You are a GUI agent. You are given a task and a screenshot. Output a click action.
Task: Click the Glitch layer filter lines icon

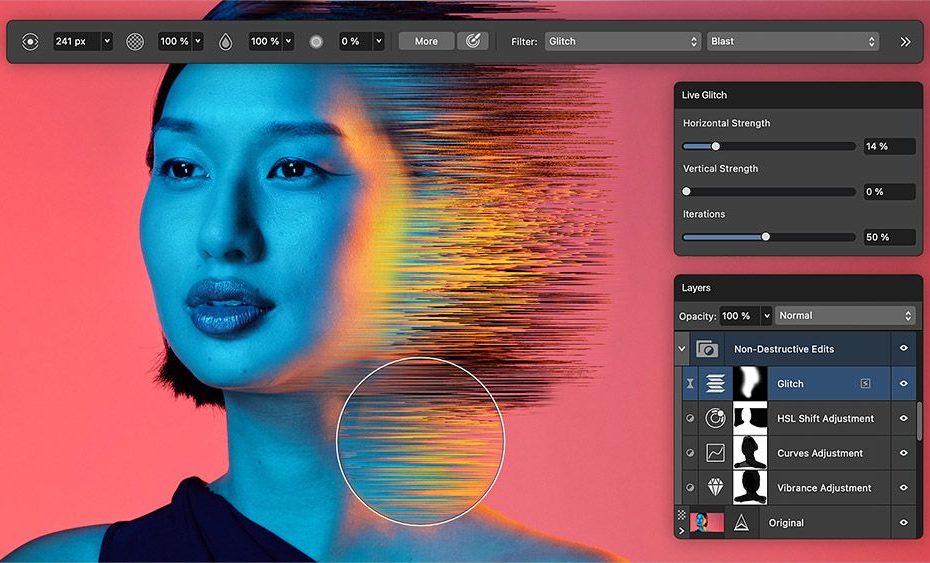(x=715, y=384)
